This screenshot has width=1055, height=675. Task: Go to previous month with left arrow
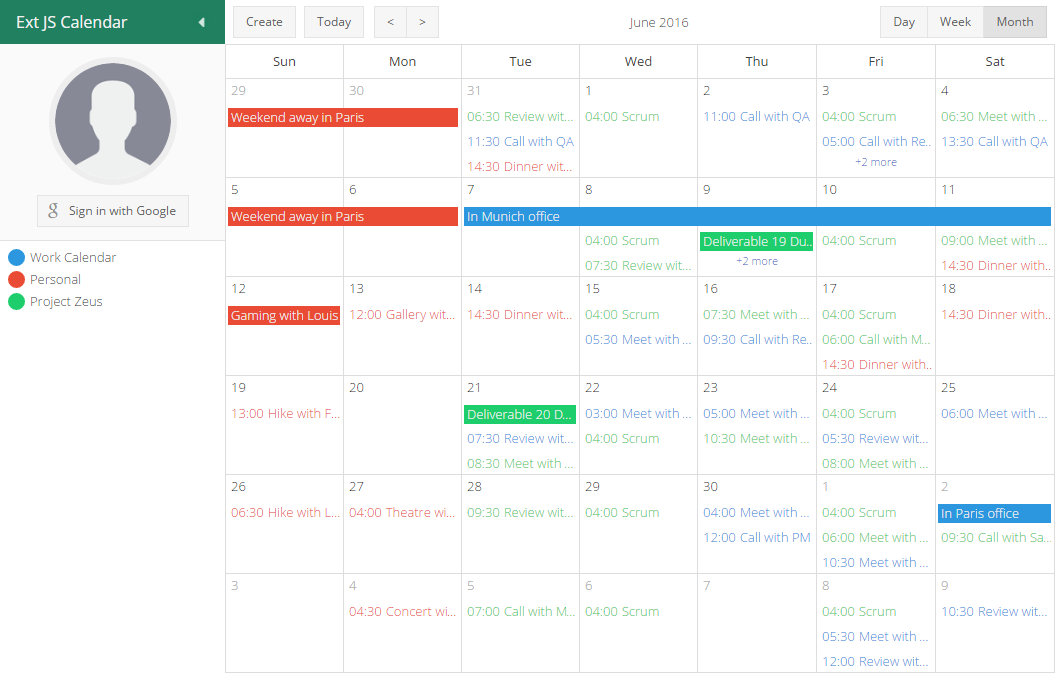[x=390, y=22]
